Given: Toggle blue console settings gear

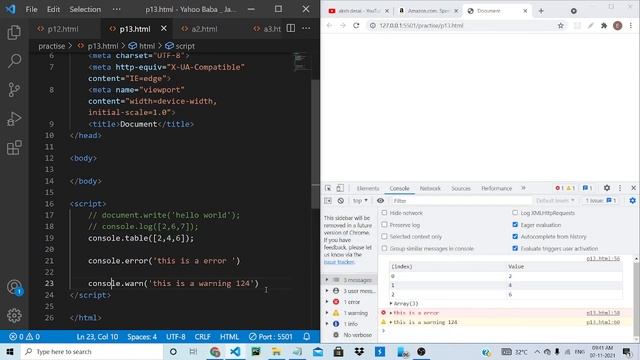Looking at the screenshot, I should 632,200.
